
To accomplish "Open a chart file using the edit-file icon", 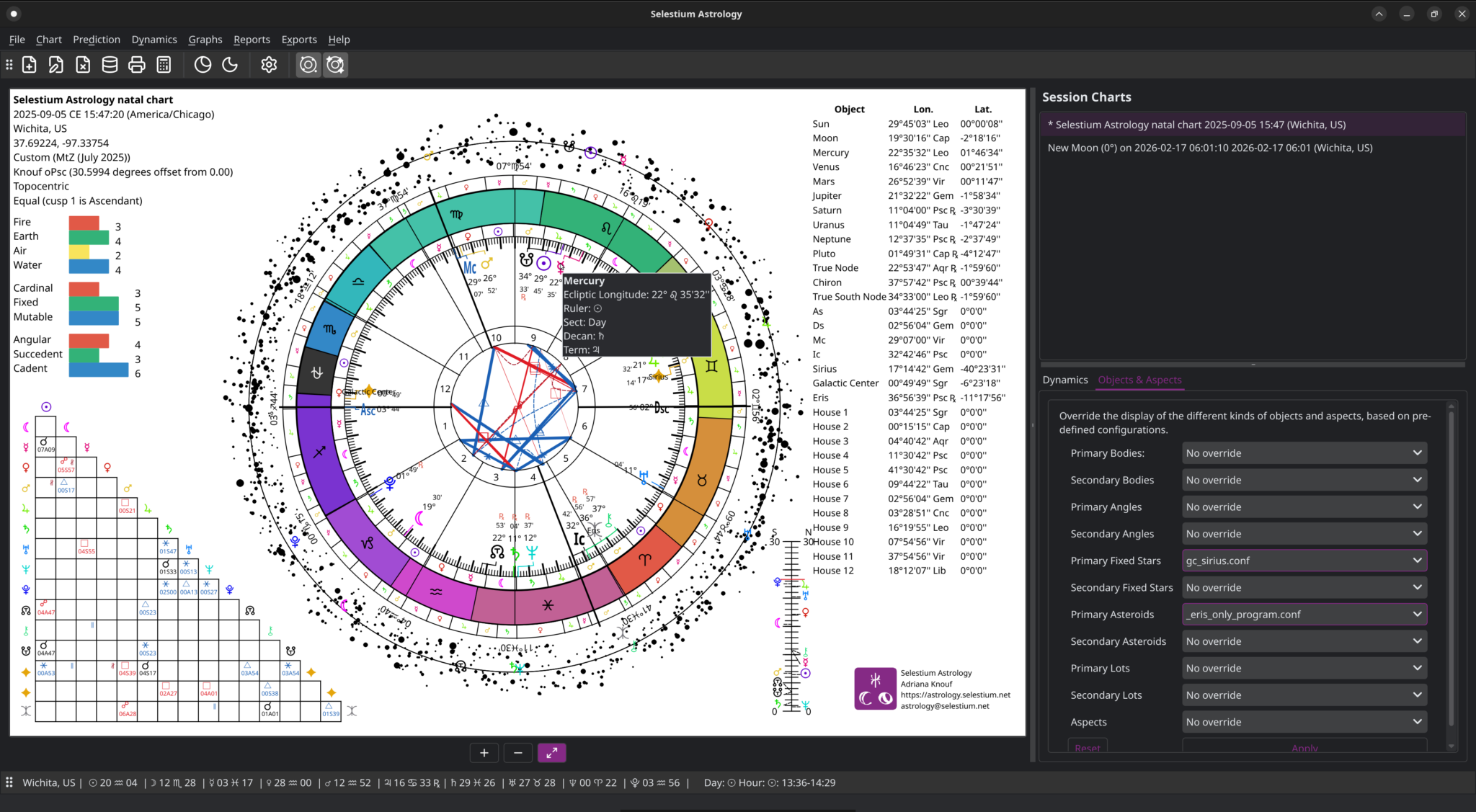I will click(x=56, y=64).
